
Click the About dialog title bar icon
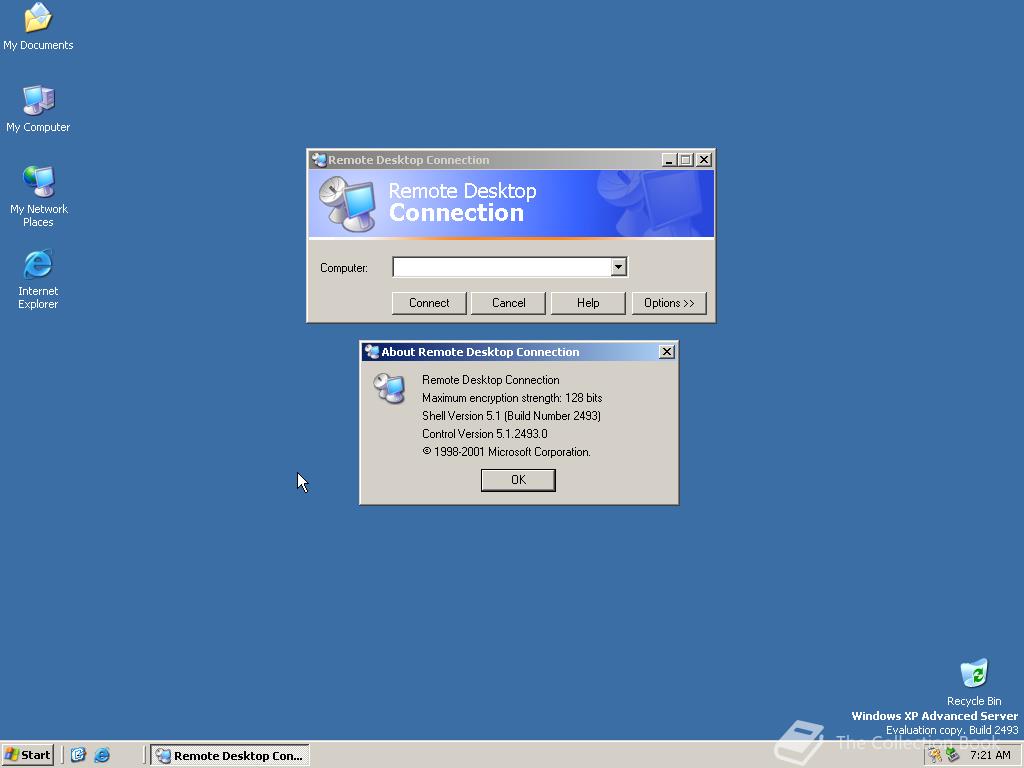(x=372, y=352)
